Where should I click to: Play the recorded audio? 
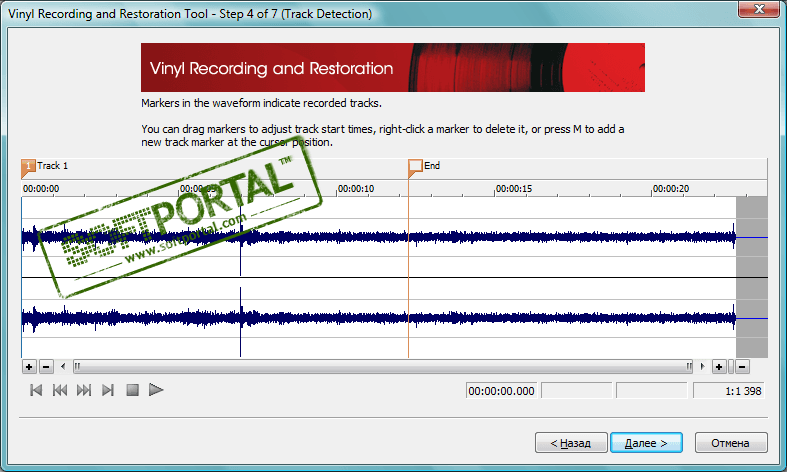click(x=156, y=390)
